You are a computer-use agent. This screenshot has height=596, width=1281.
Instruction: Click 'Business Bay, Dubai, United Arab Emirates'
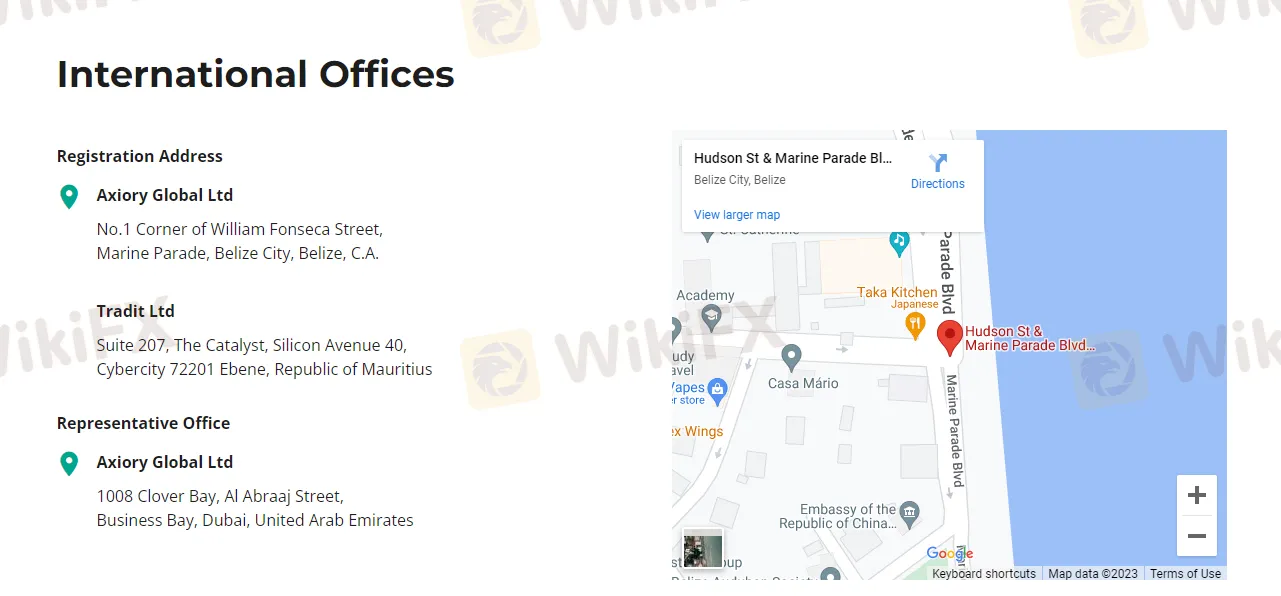[x=255, y=520]
